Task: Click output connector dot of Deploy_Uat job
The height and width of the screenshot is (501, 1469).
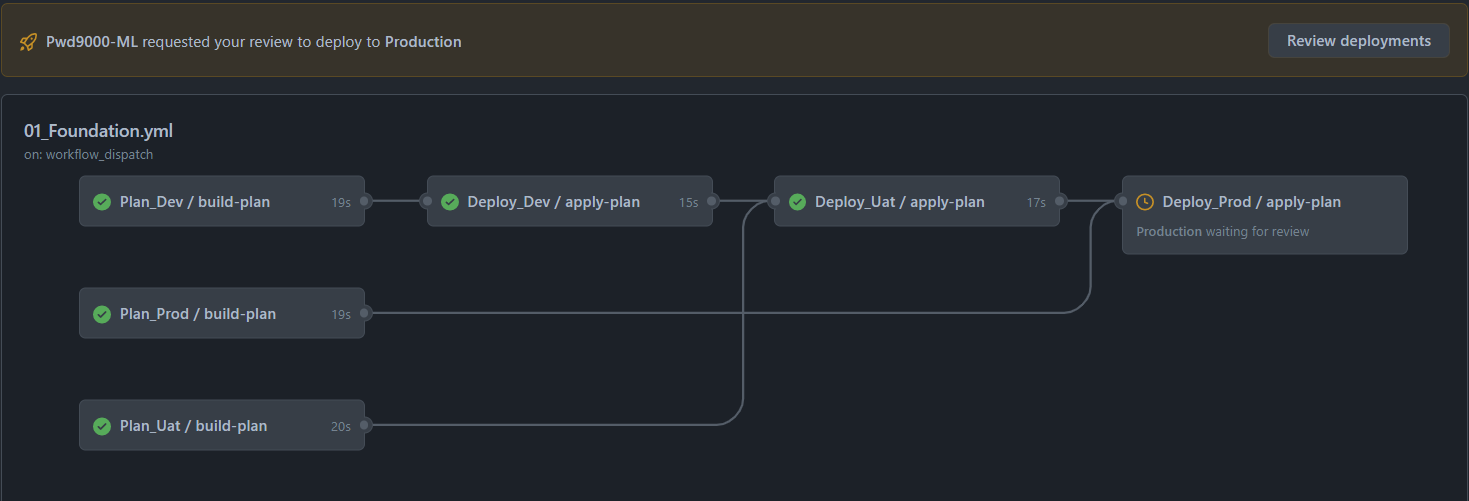Action: (x=1060, y=201)
